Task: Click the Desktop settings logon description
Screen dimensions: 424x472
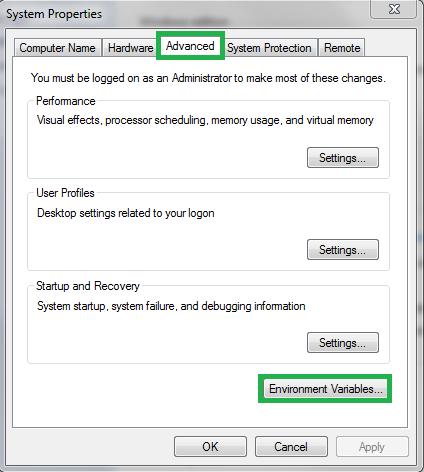Action: click(126, 213)
